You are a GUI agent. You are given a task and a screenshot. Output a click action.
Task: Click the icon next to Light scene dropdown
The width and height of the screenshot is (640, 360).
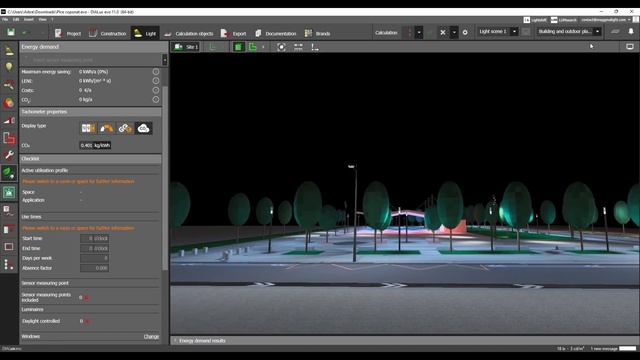click(x=526, y=31)
